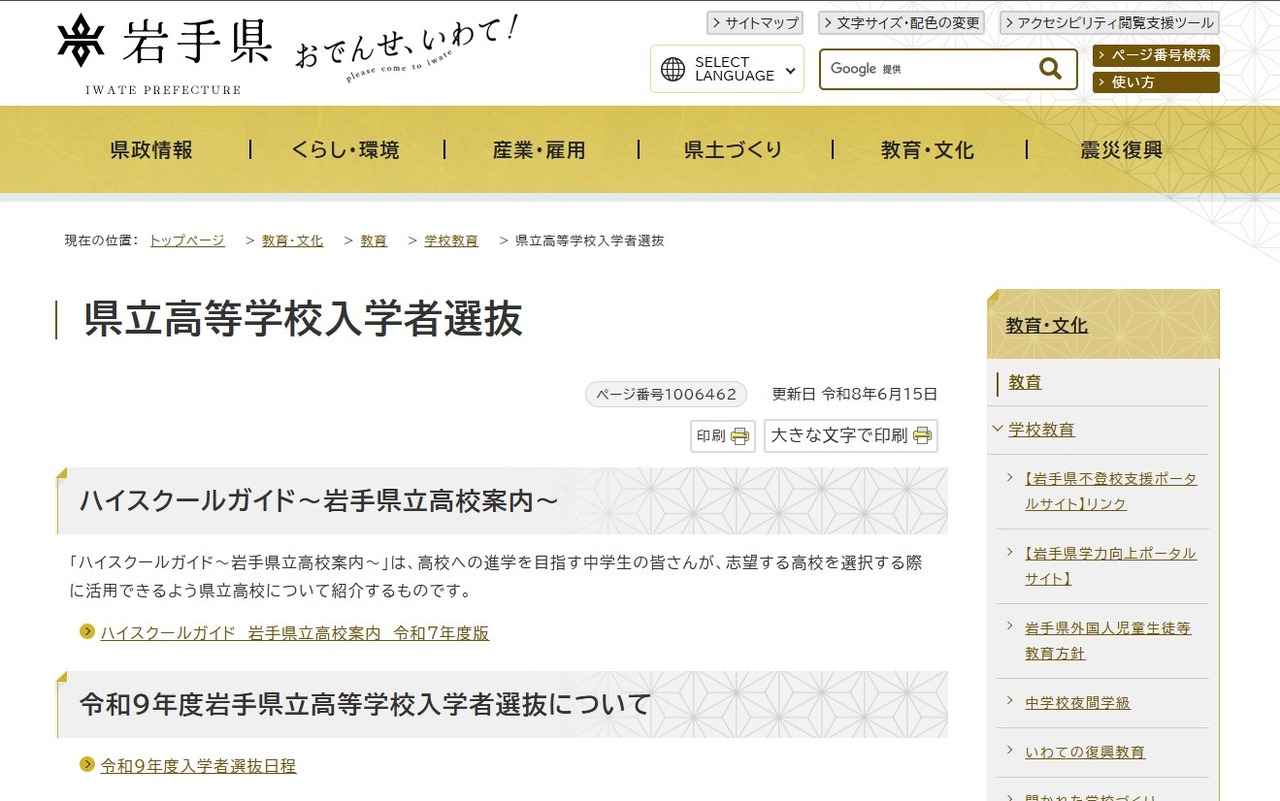Click the magnifying glass search icon
The width and height of the screenshot is (1280, 801).
(1050, 68)
